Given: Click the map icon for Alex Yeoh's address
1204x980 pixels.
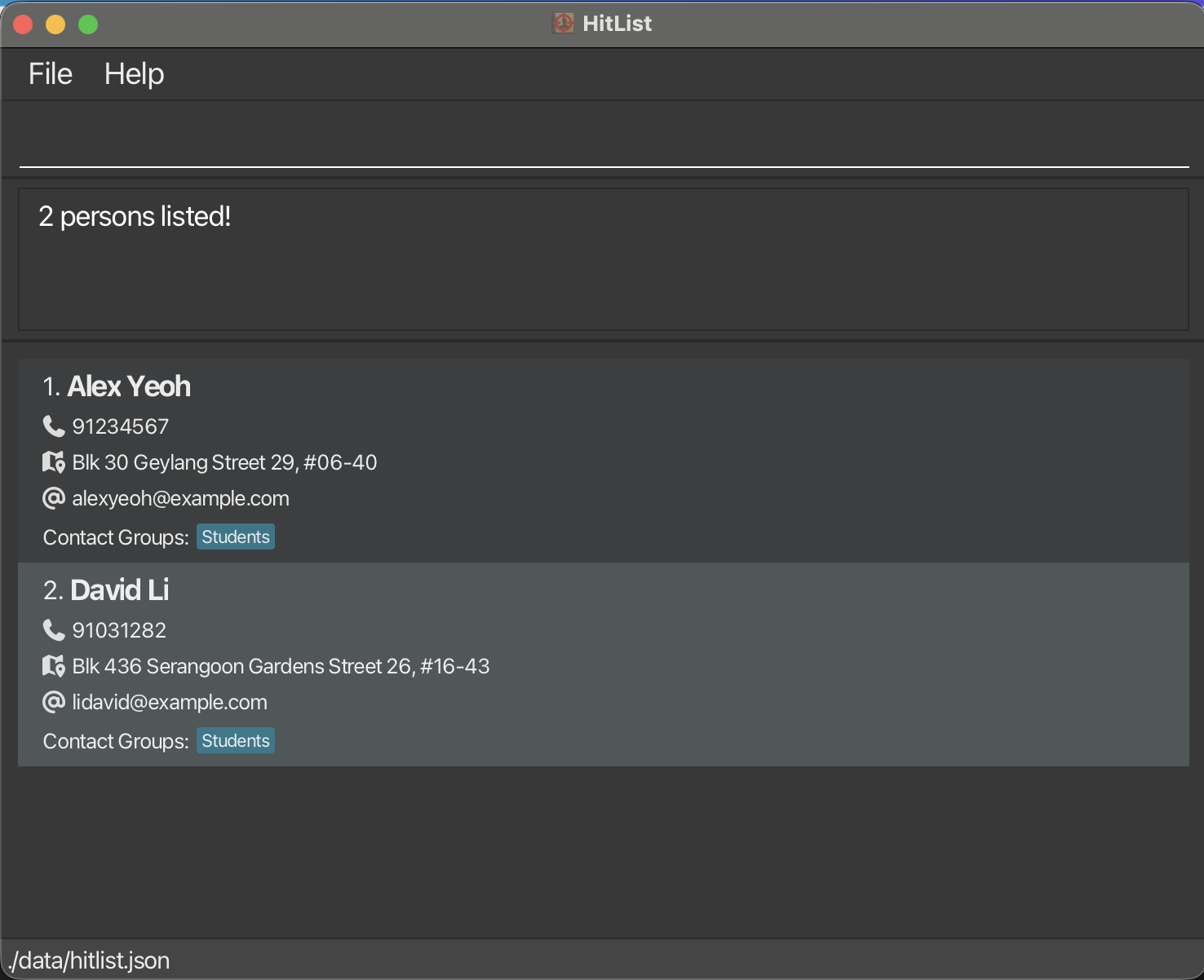Looking at the screenshot, I should 54,462.
